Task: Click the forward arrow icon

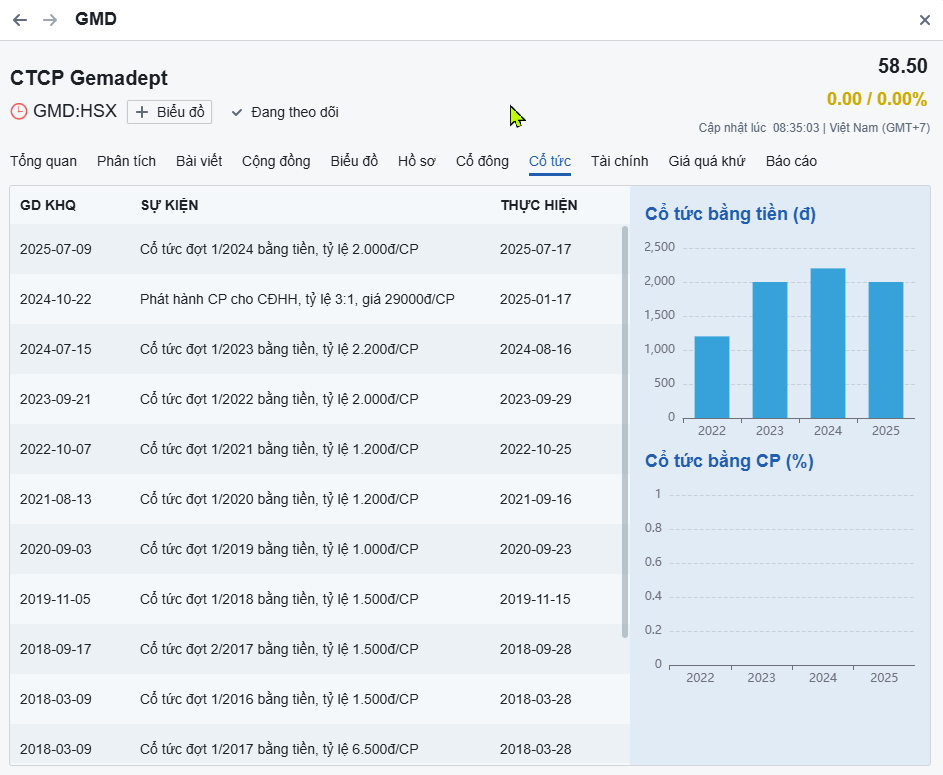Action: [x=50, y=20]
